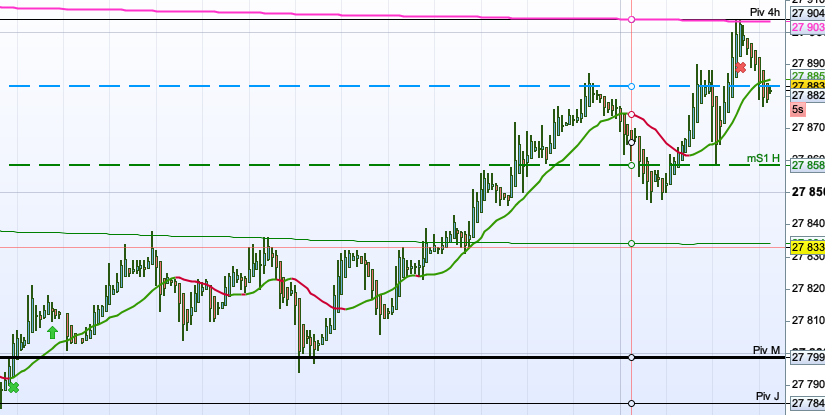Click the 27 904 price tag
Screen dimensions: 825x415
[x=808, y=14]
